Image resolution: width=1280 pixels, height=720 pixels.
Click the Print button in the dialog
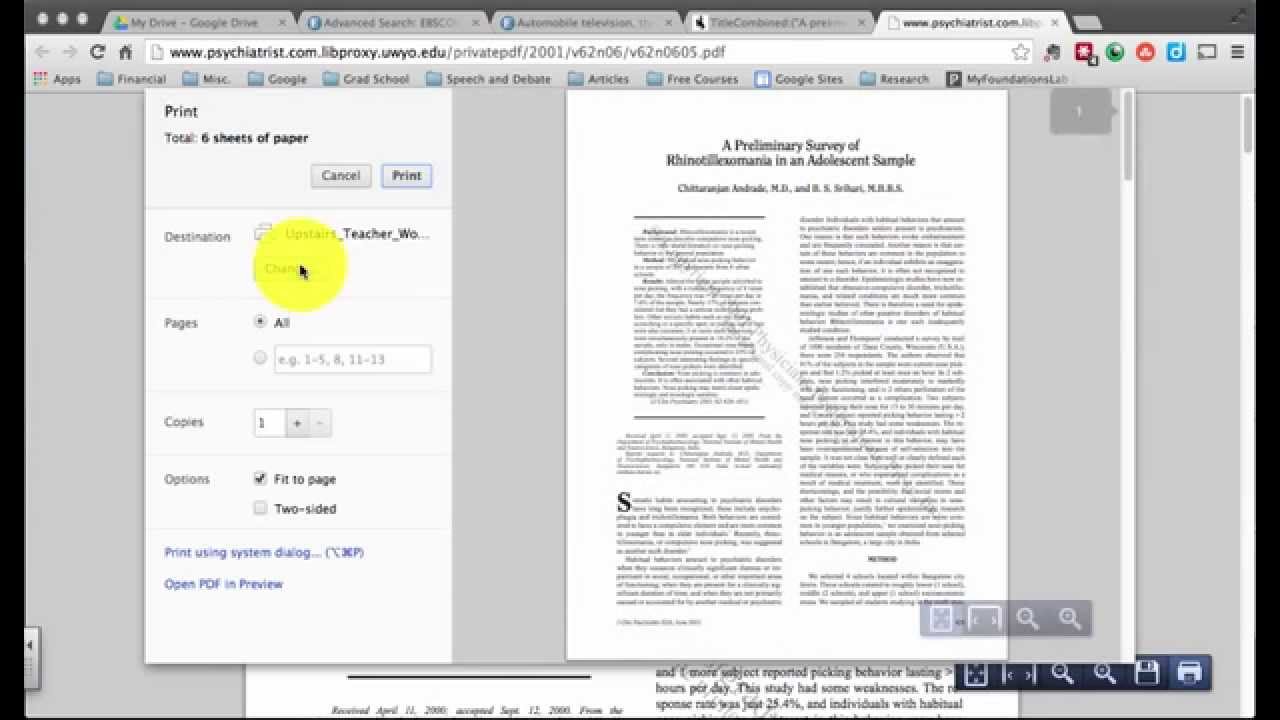tap(406, 175)
